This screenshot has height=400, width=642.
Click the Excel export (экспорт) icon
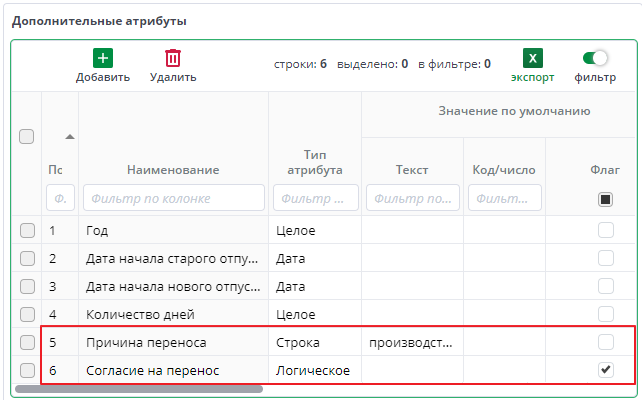(532, 59)
